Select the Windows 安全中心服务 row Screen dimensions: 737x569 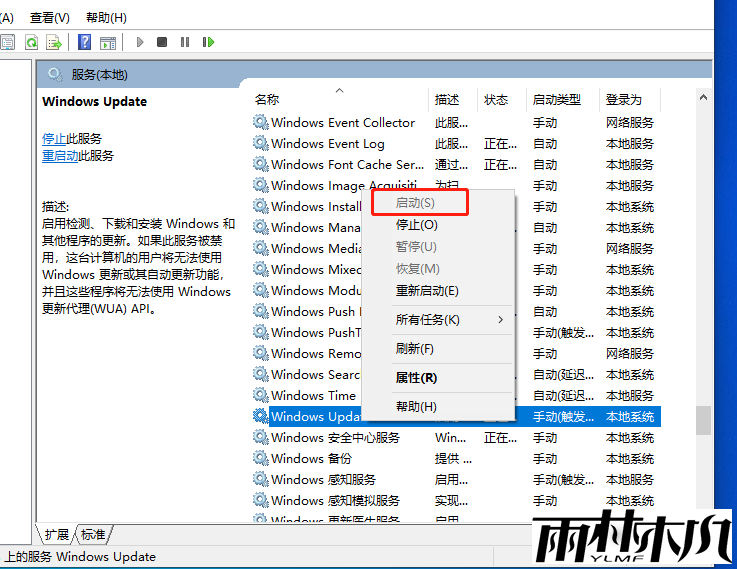point(456,437)
